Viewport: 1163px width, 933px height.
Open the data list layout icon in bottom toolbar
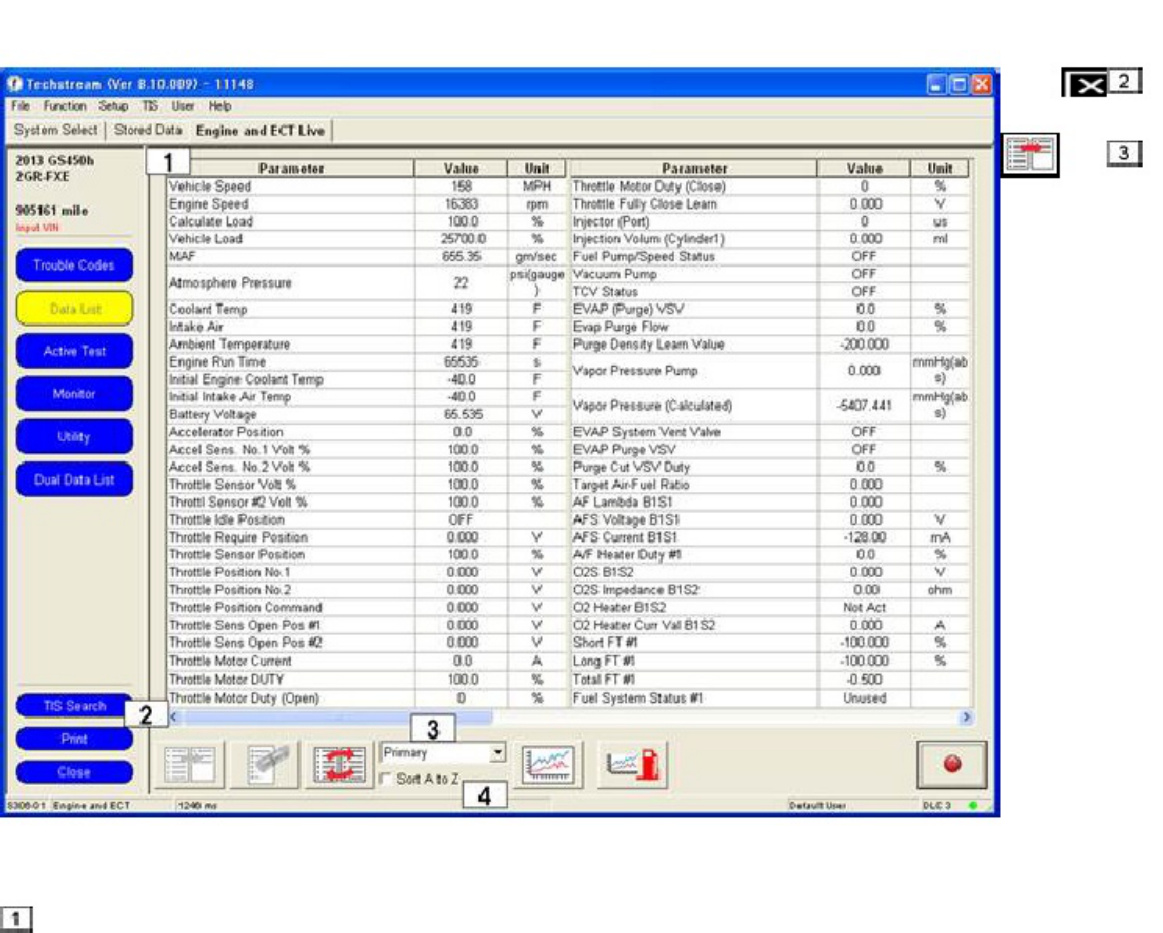[x=190, y=764]
